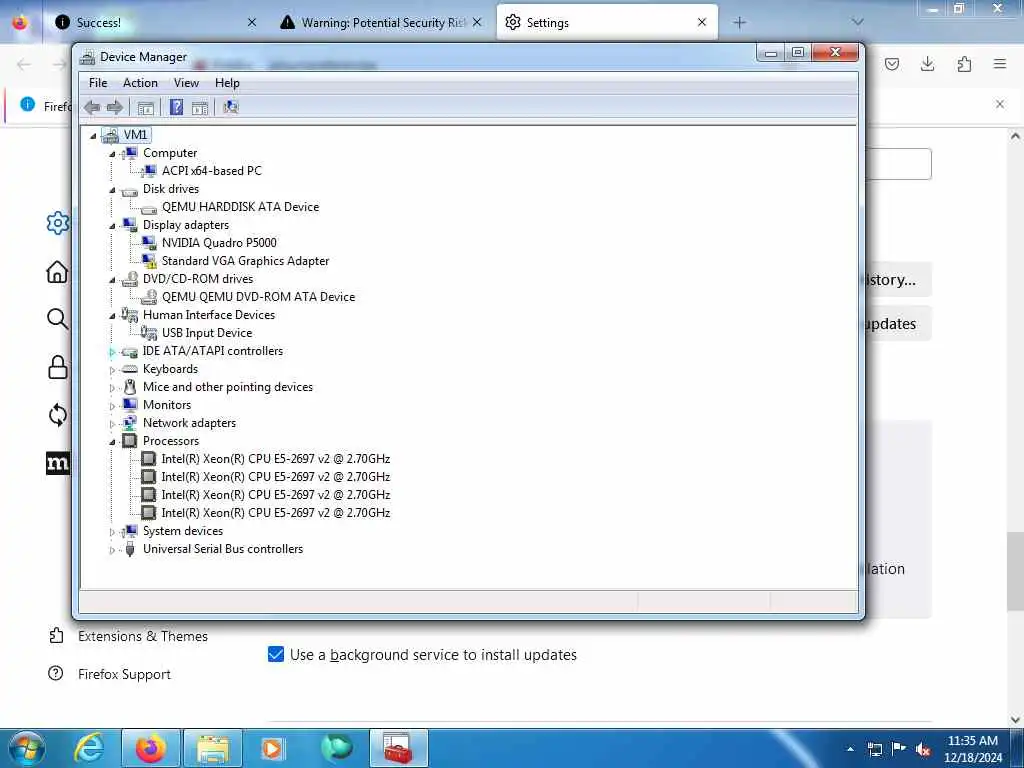
Task: Collapse the VM1 root node
Action: [x=93, y=136]
